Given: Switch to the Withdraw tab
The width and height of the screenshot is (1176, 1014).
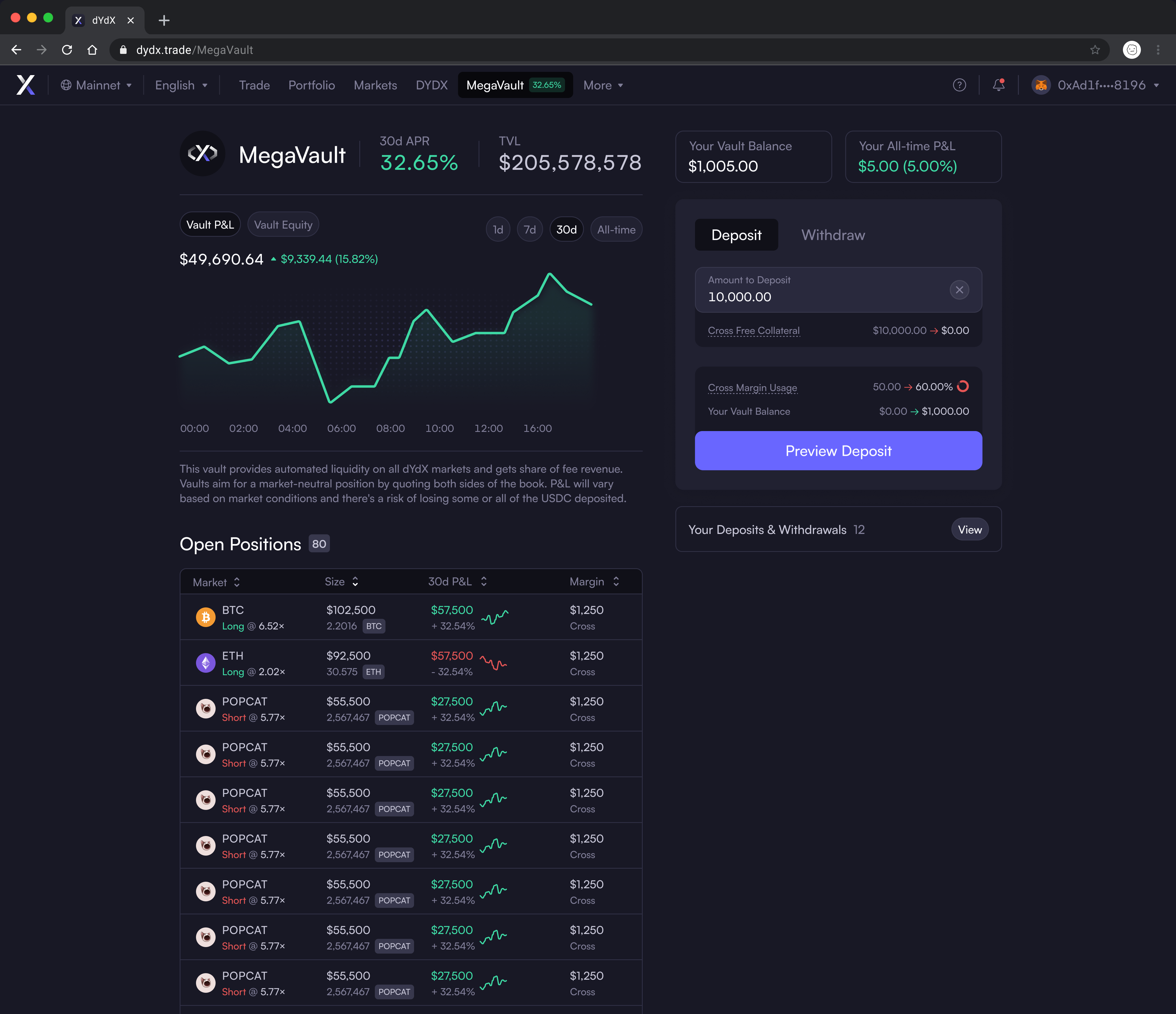Looking at the screenshot, I should click(x=833, y=235).
